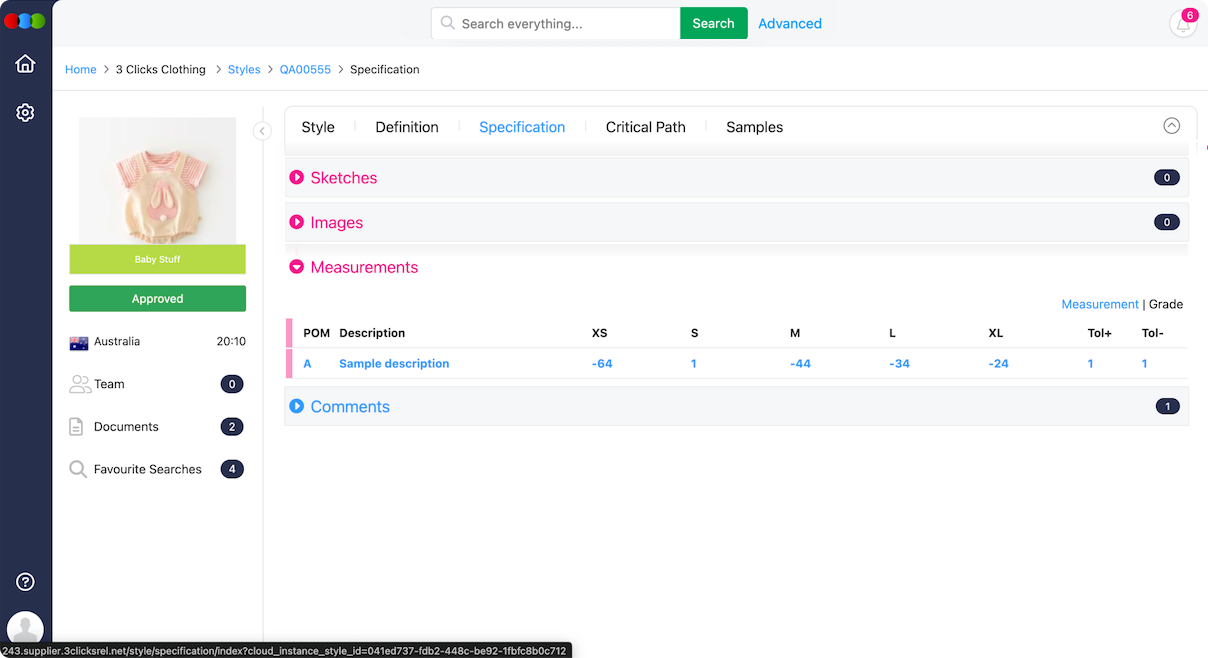Image resolution: width=1208 pixels, height=658 pixels.
Task: Expand the Sketches section
Action: [297, 178]
